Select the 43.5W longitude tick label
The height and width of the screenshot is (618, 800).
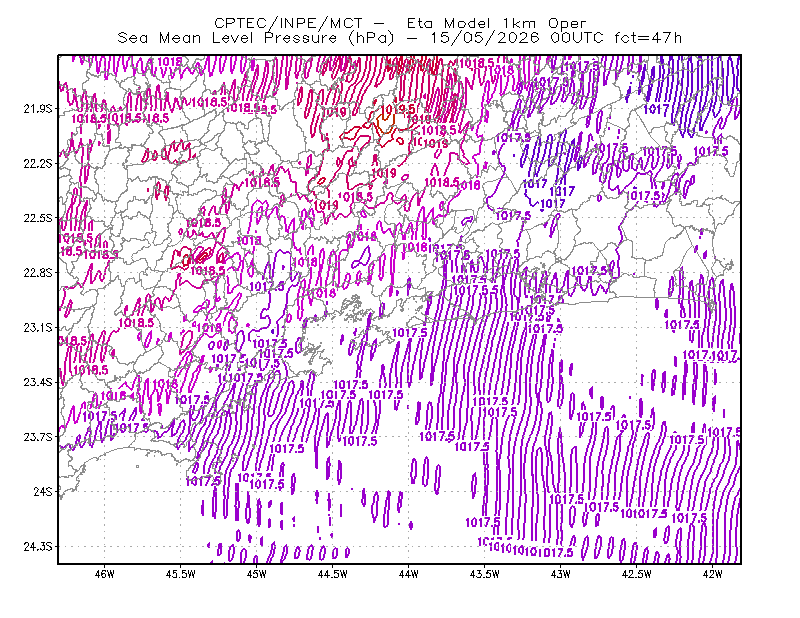tap(485, 574)
